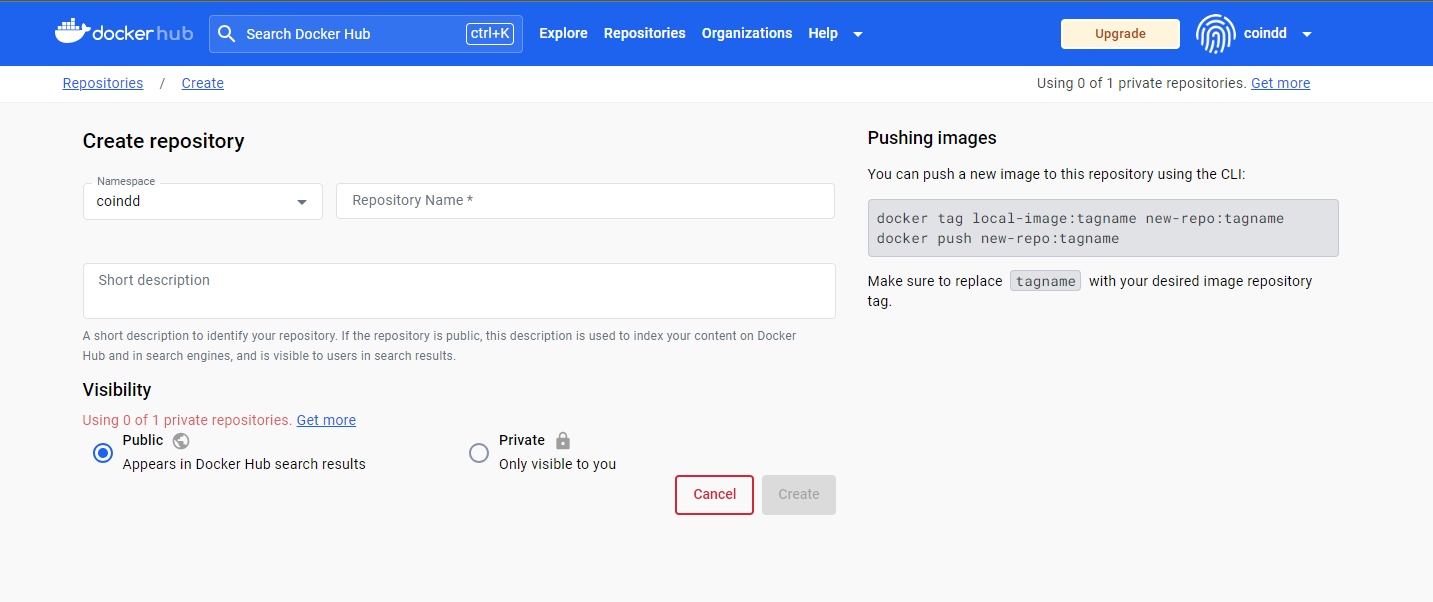Screen dimensions: 1433x602
Task: Open the Help menu item
Action: tap(823, 33)
